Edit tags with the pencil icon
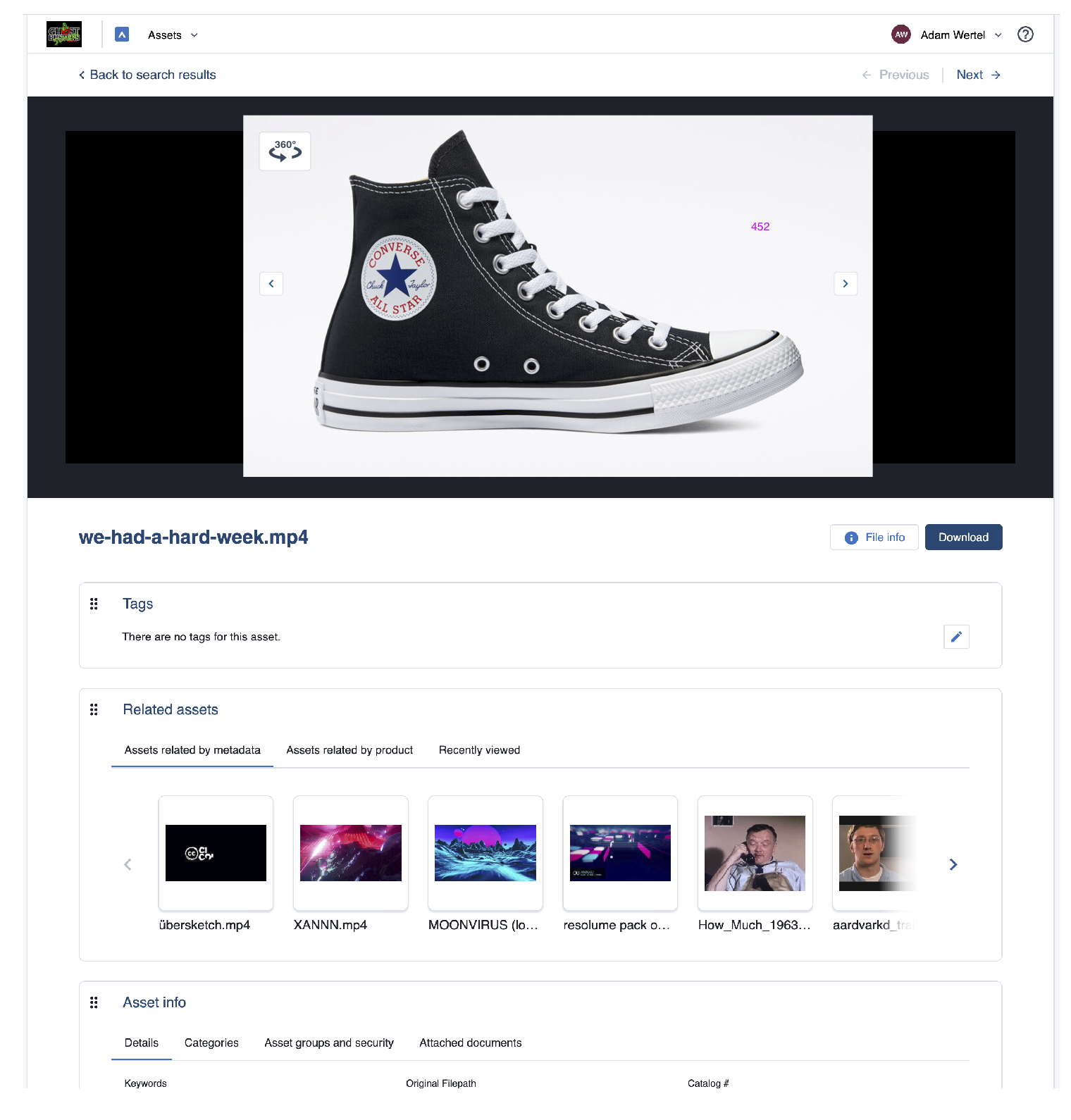 956,637
